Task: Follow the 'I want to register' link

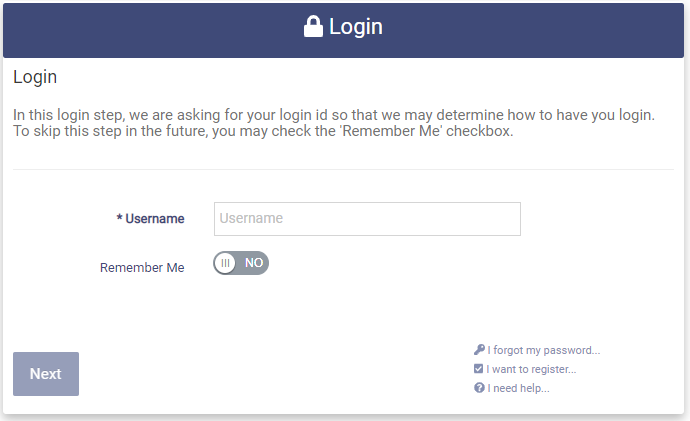Action: (x=531, y=369)
